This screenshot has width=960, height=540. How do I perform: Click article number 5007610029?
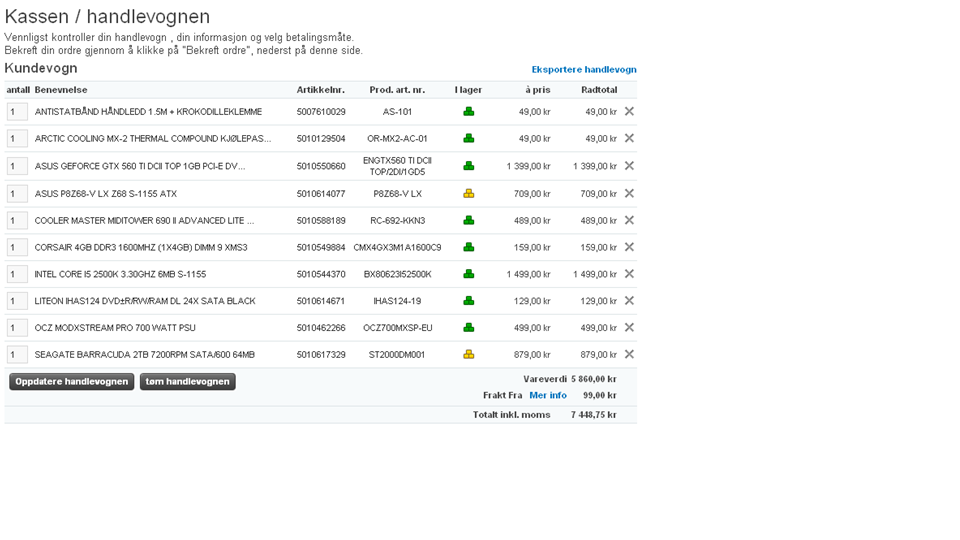(321, 111)
